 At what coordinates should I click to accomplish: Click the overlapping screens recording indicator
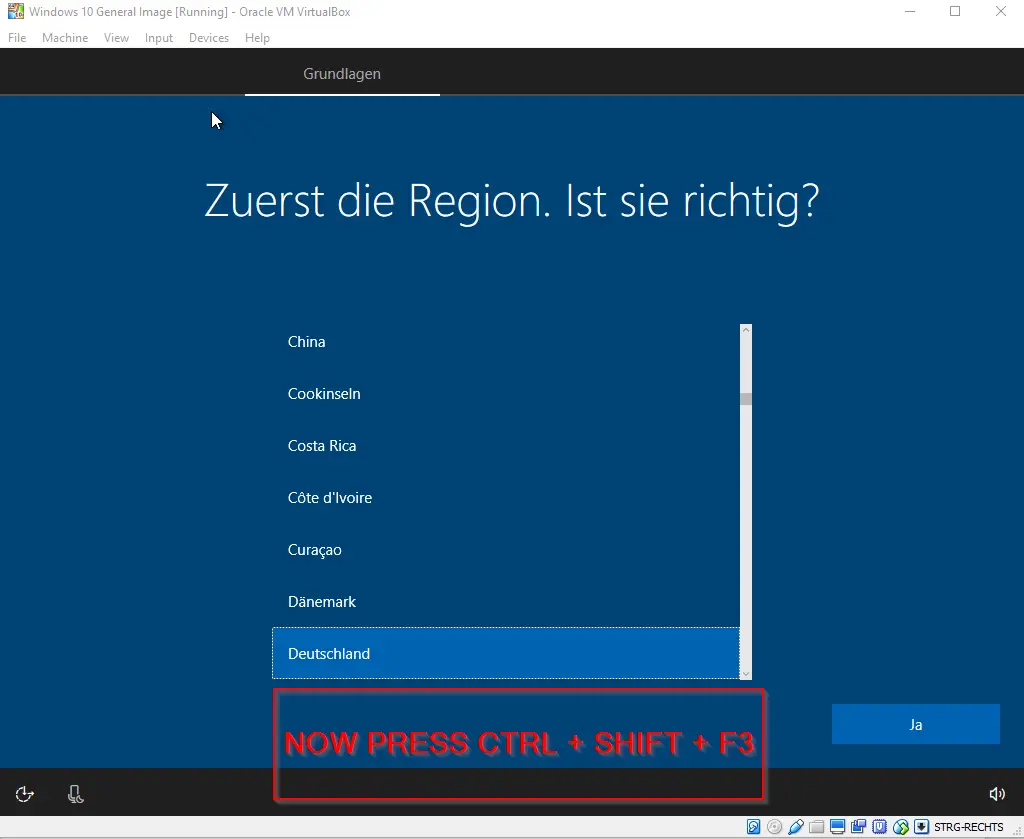(x=858, y=827)
